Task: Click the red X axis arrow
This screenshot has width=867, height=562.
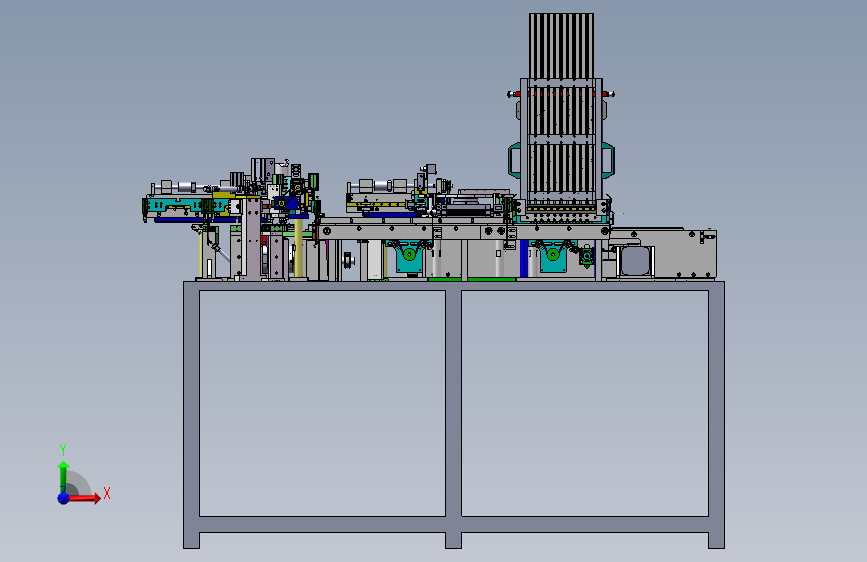Action: click(85, 498)
